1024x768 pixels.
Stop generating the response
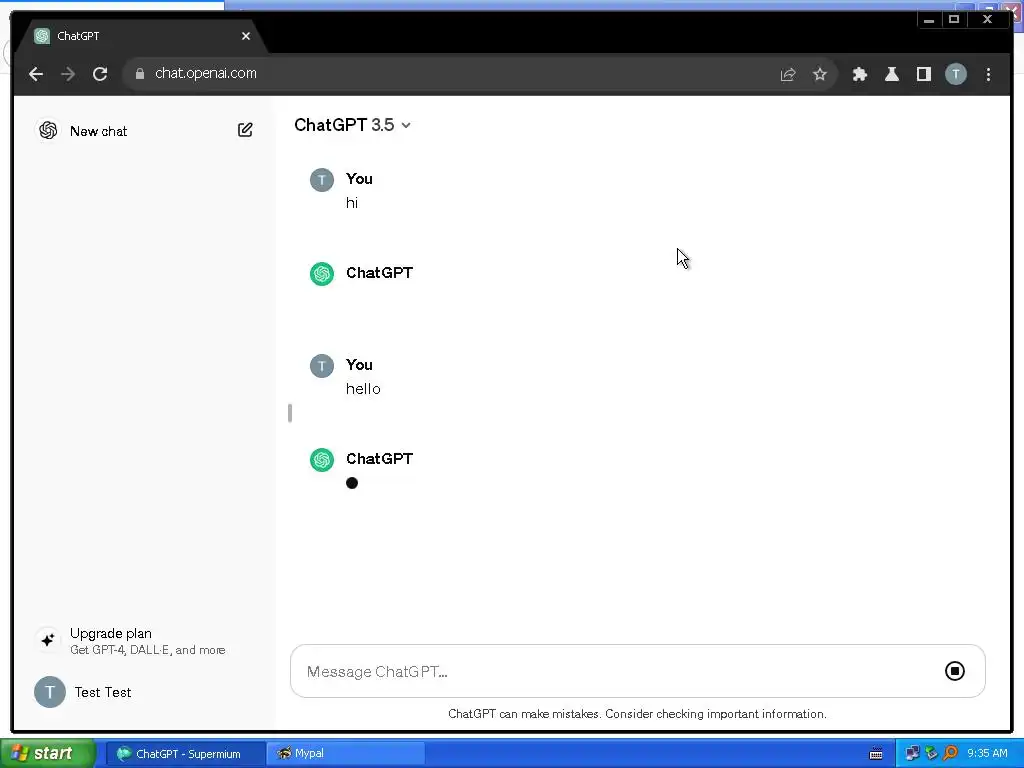tap(955, 671)
